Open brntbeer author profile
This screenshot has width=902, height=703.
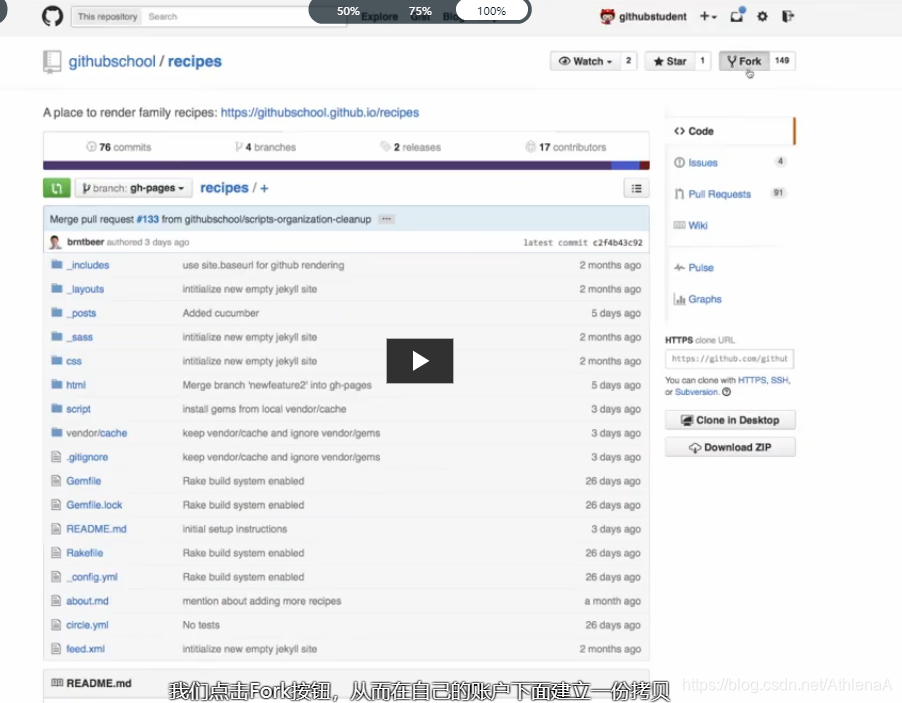click(85, 242)
